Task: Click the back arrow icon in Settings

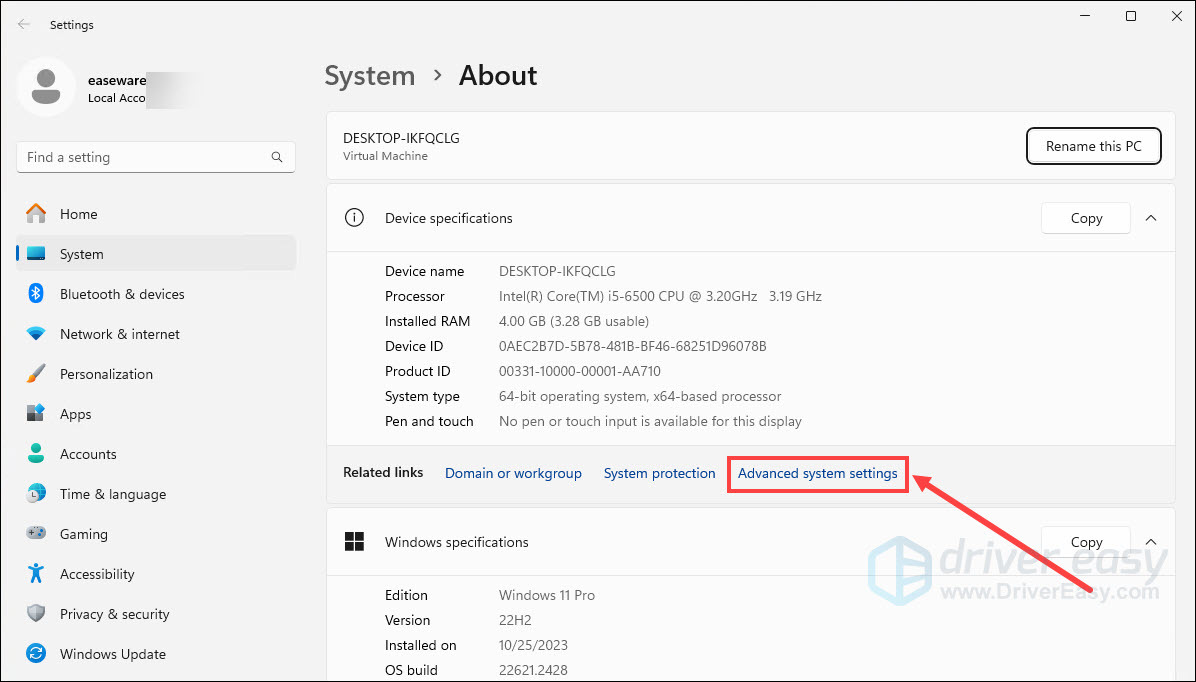Action: click(24, 24)
